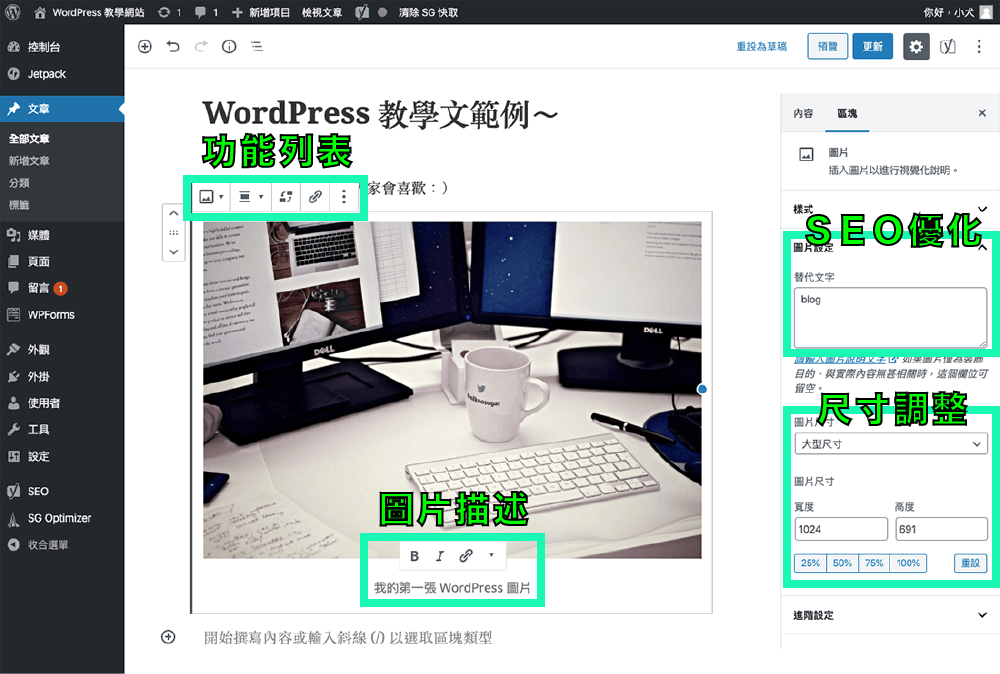Open updates icon in admin bar
The width and height of the screenshot is (1000, 674).
coord(169,12)
